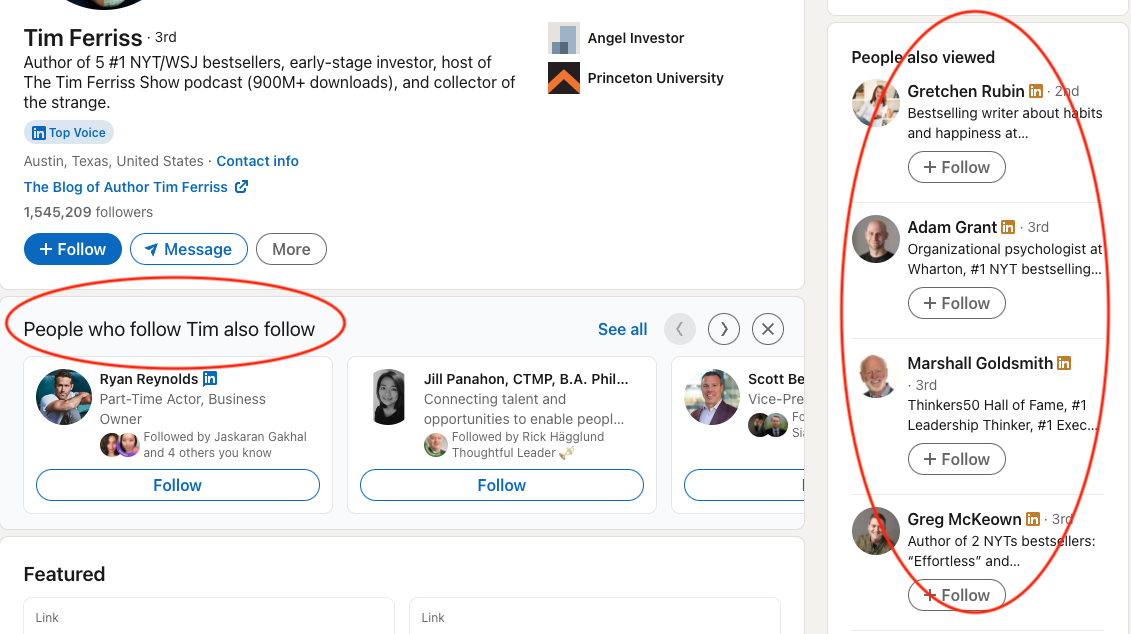Open the Contact info link
Image resolution: width=1131 pixels, height=634 pixels.
[x=257, y=161]
